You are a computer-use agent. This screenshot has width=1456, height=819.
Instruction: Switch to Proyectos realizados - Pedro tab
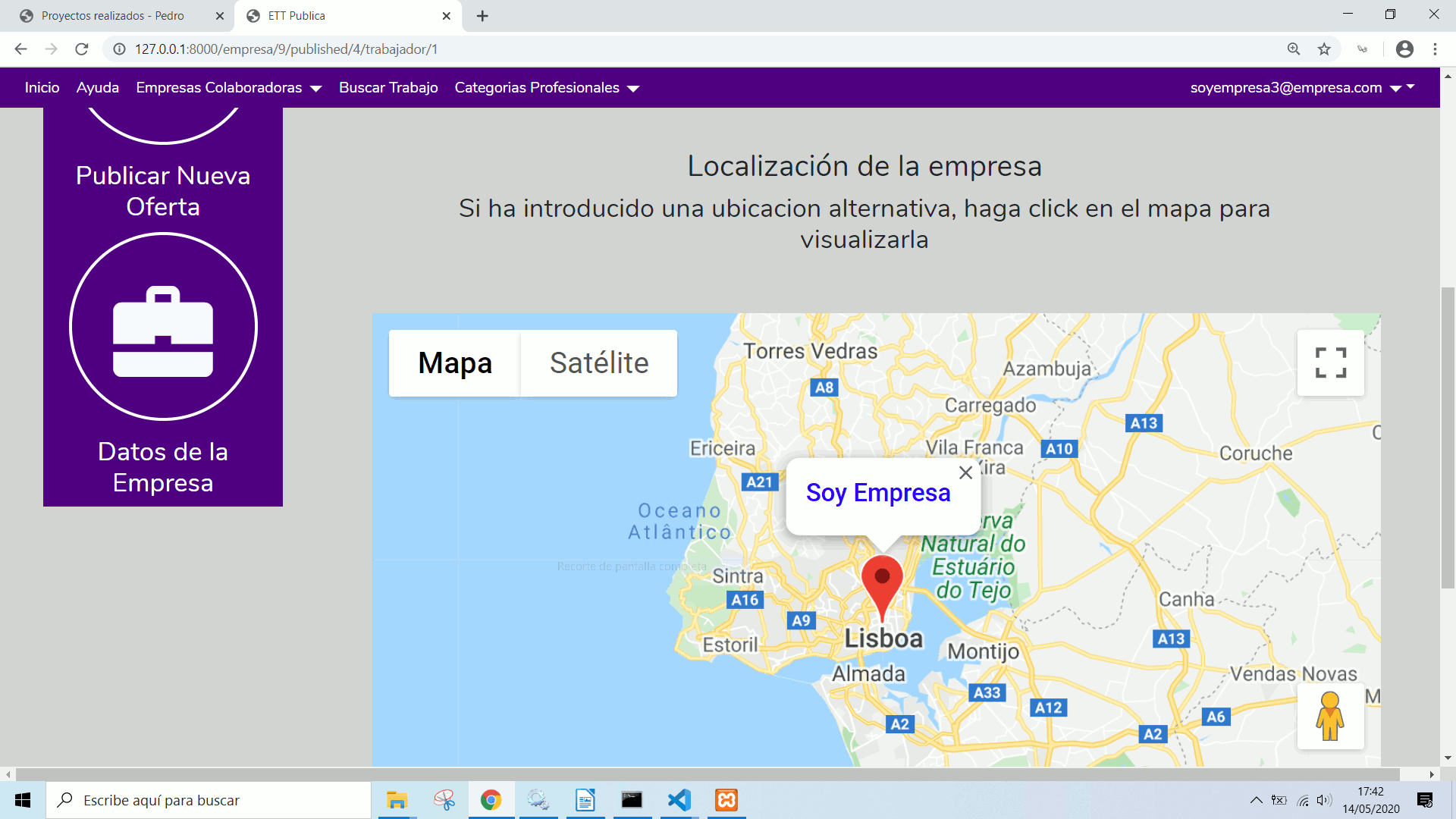pyautogui.click(x=112, y=16)
